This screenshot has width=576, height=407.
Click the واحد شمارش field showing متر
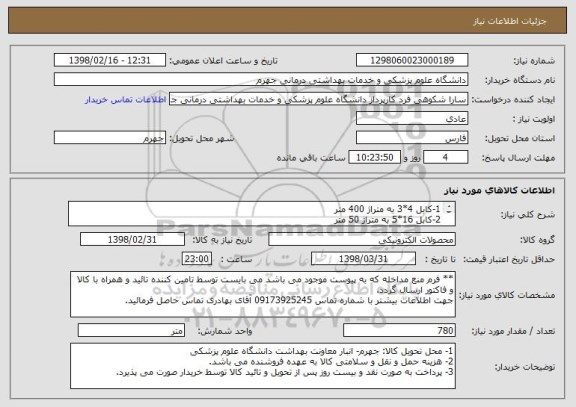coord(131,331)
